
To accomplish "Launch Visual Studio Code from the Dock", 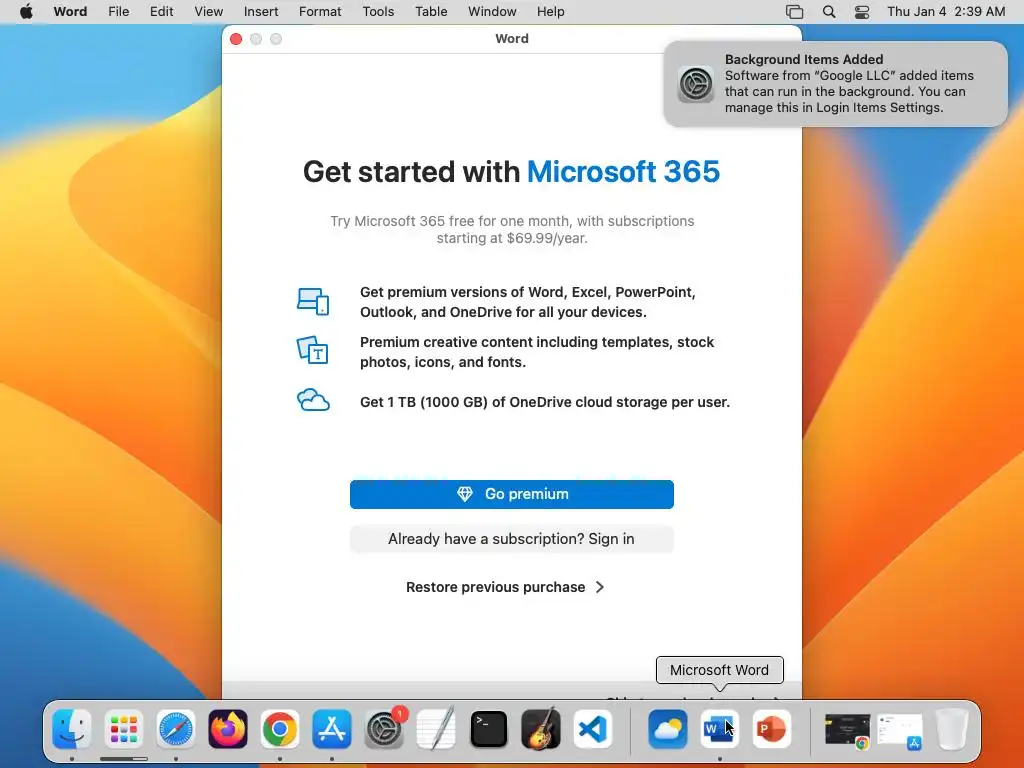I will coord(593,729).
